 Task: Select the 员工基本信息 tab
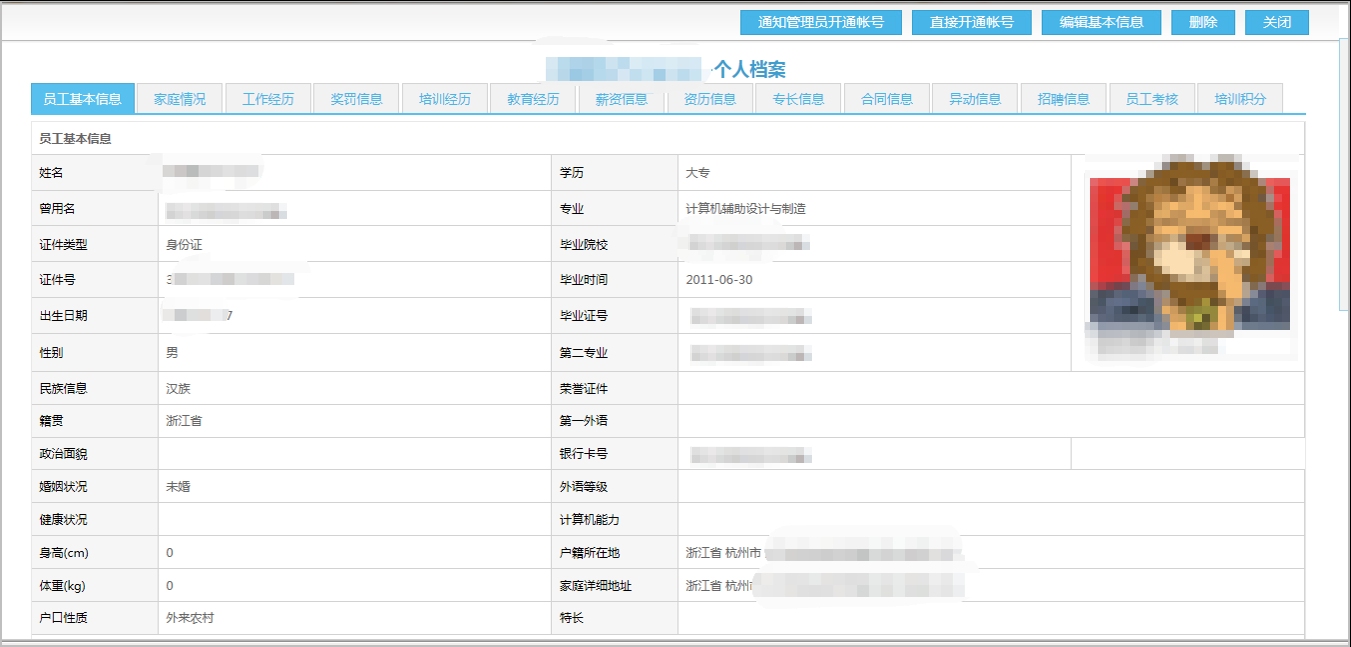82,99
